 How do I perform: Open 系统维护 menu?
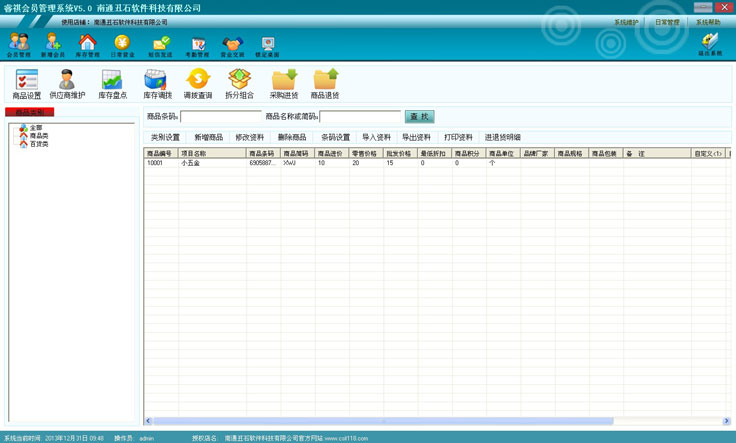[x=626, y=22]
